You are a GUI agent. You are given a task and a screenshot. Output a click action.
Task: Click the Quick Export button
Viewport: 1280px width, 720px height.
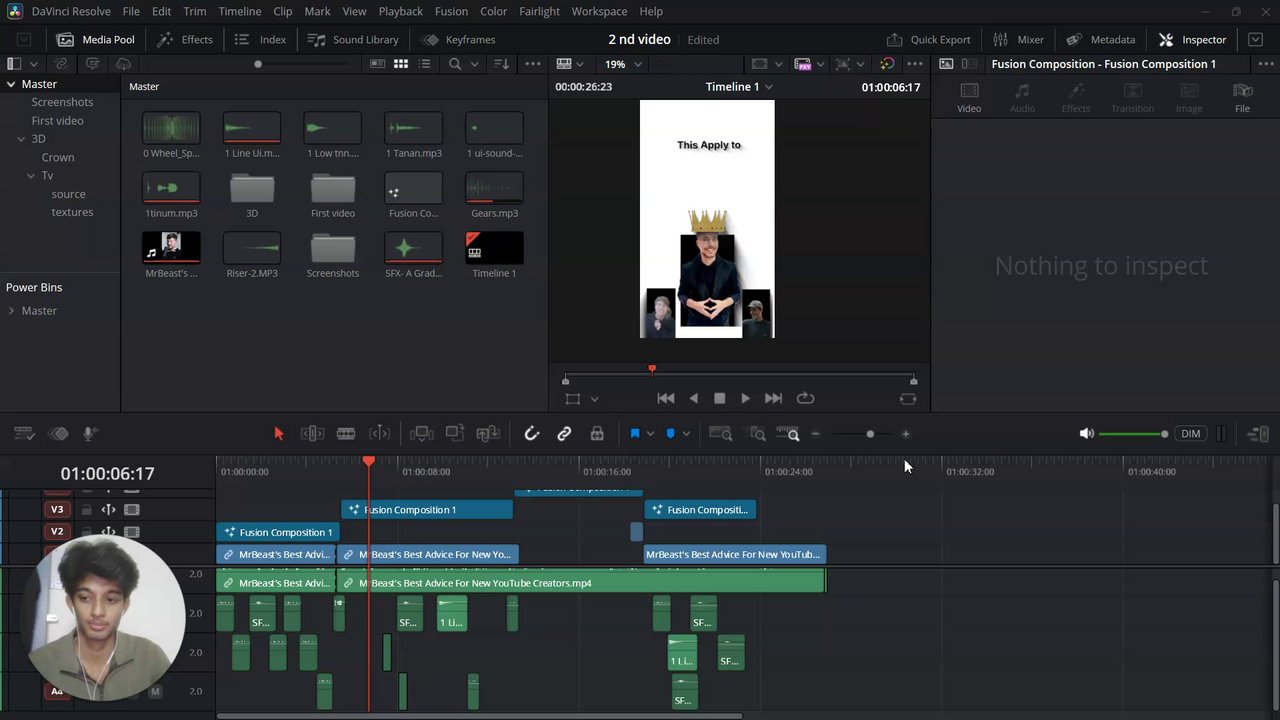click(928, 40)
